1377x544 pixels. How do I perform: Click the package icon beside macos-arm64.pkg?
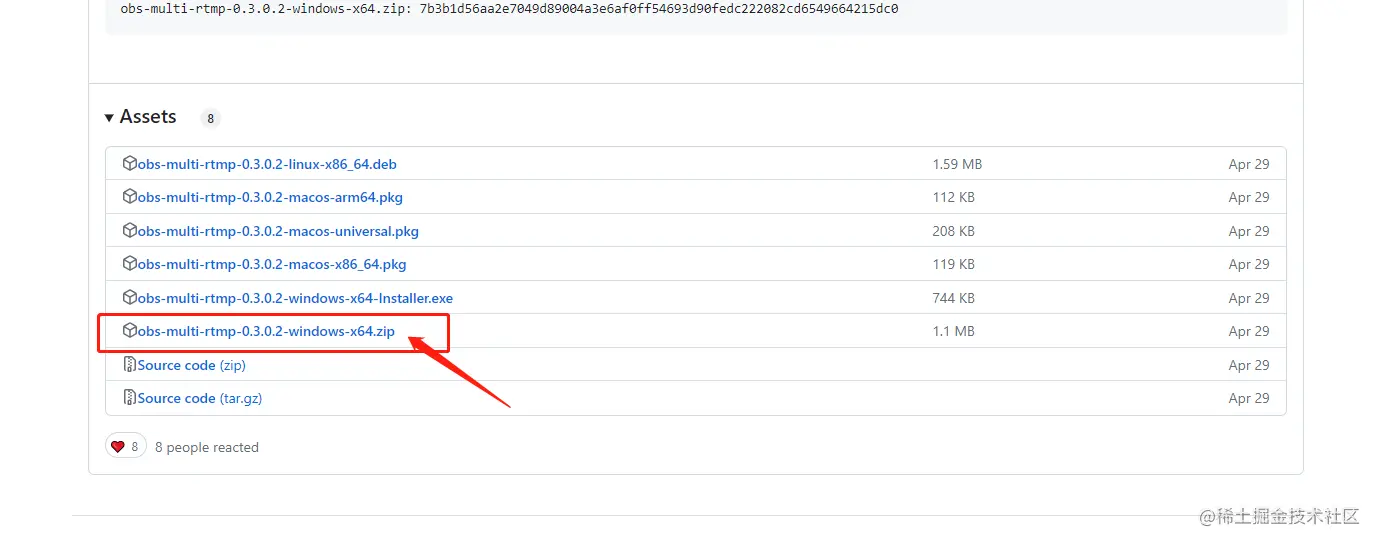[x=129, y=197]
